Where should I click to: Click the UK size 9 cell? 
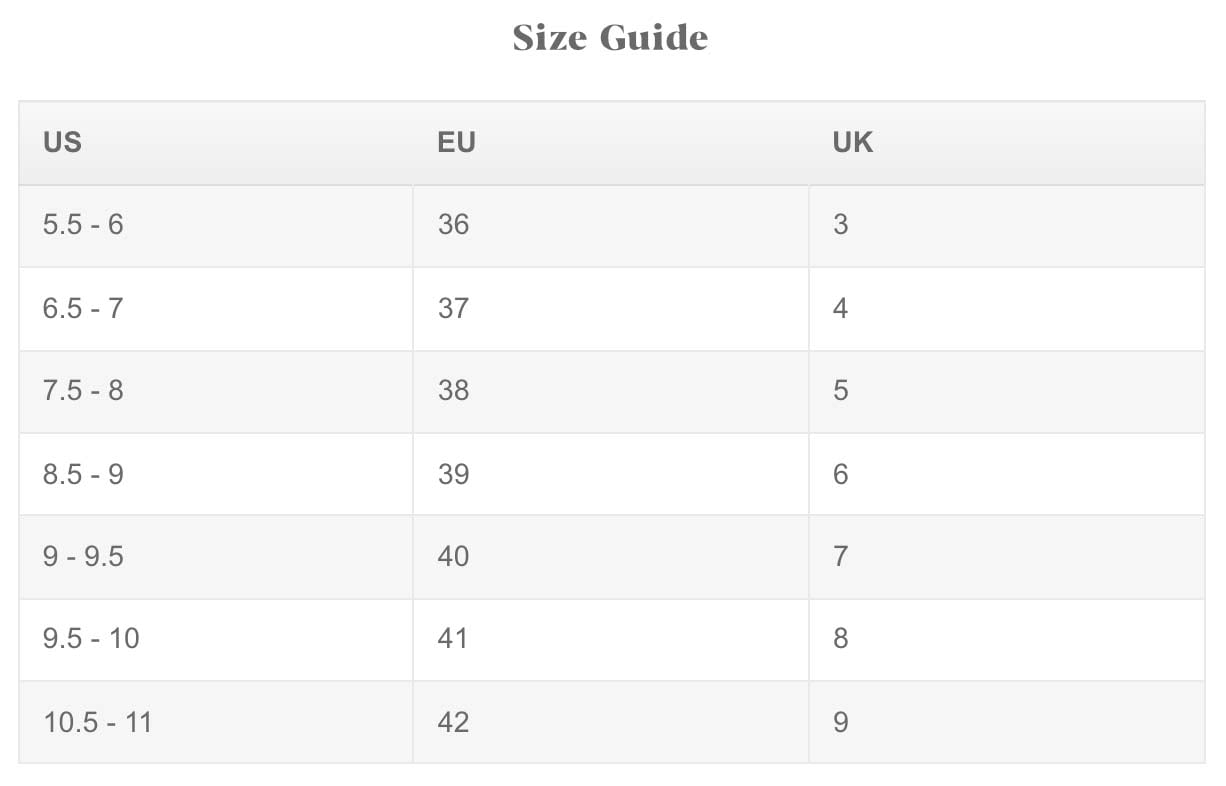(x=840, y=722)
